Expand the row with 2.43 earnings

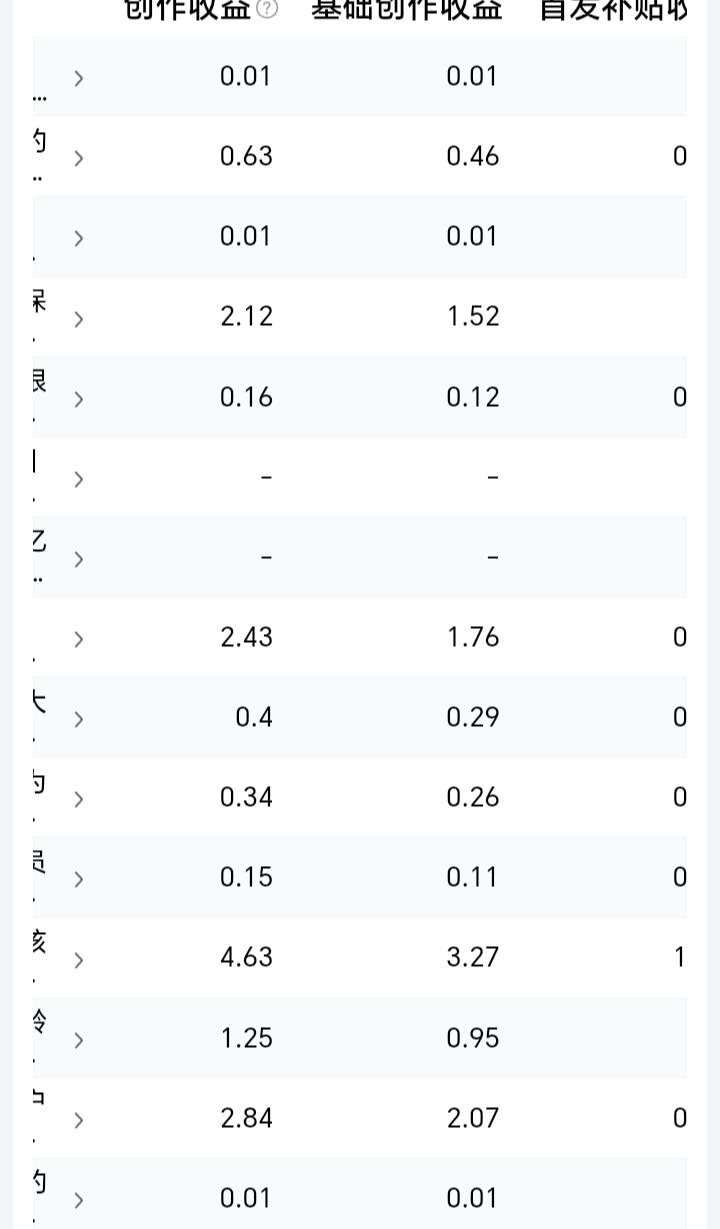(x=79, y=639)
